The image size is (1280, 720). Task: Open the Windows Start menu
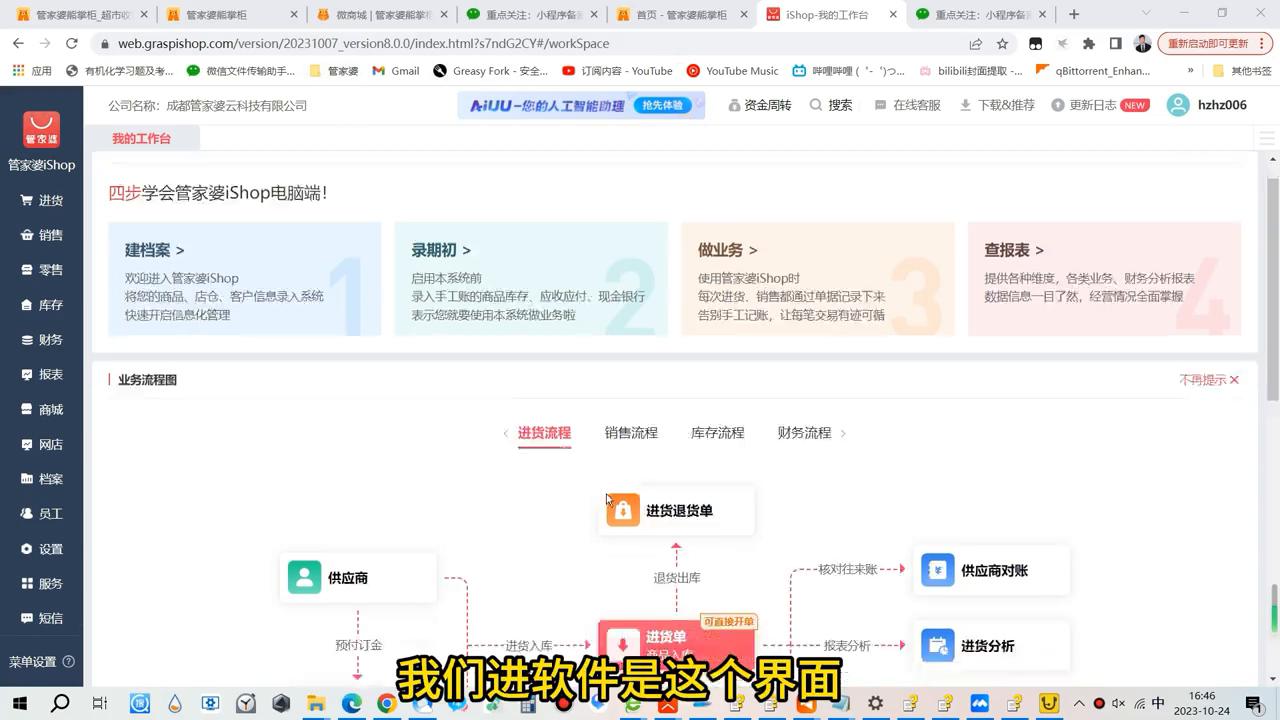point(19,703)
